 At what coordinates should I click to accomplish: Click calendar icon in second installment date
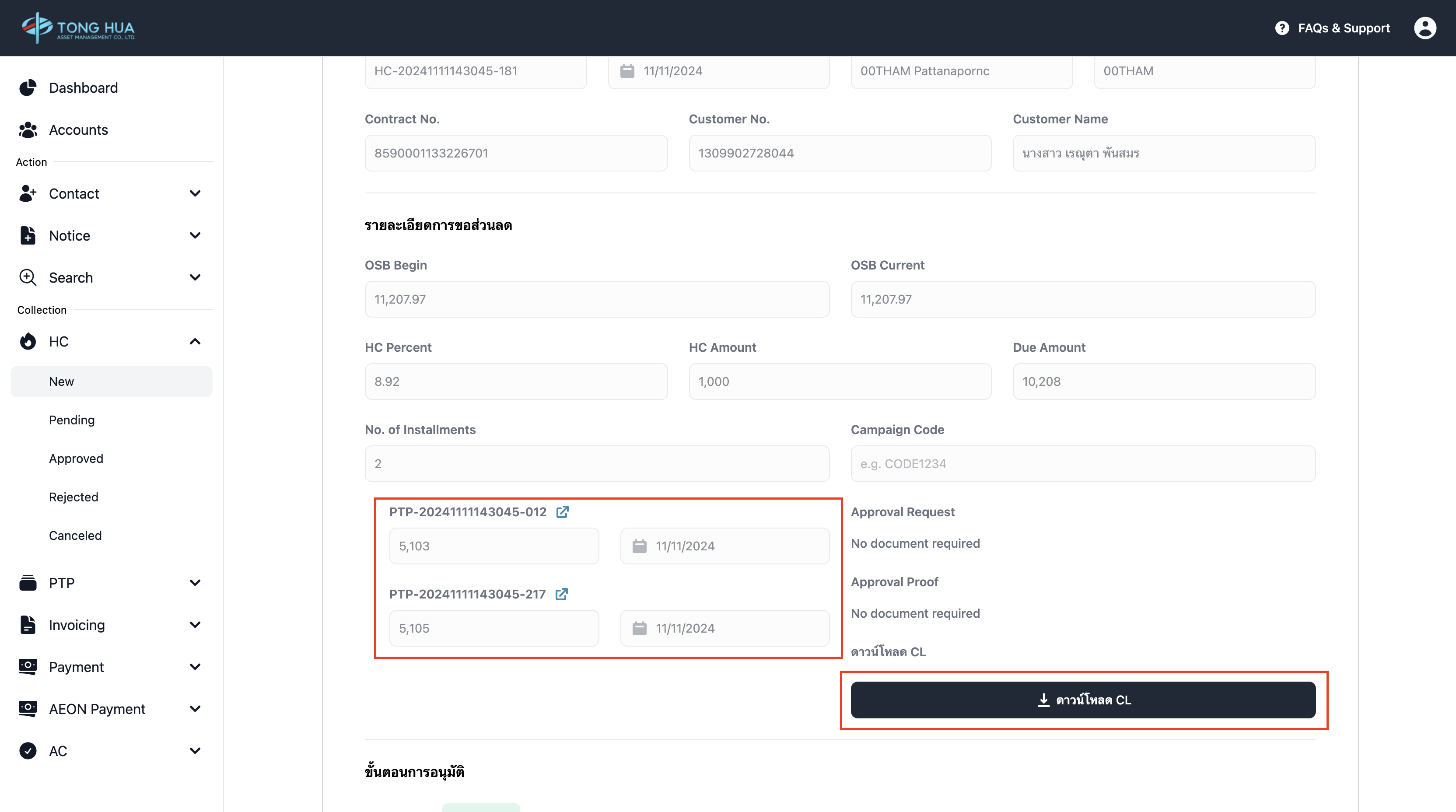coord(639,628)
